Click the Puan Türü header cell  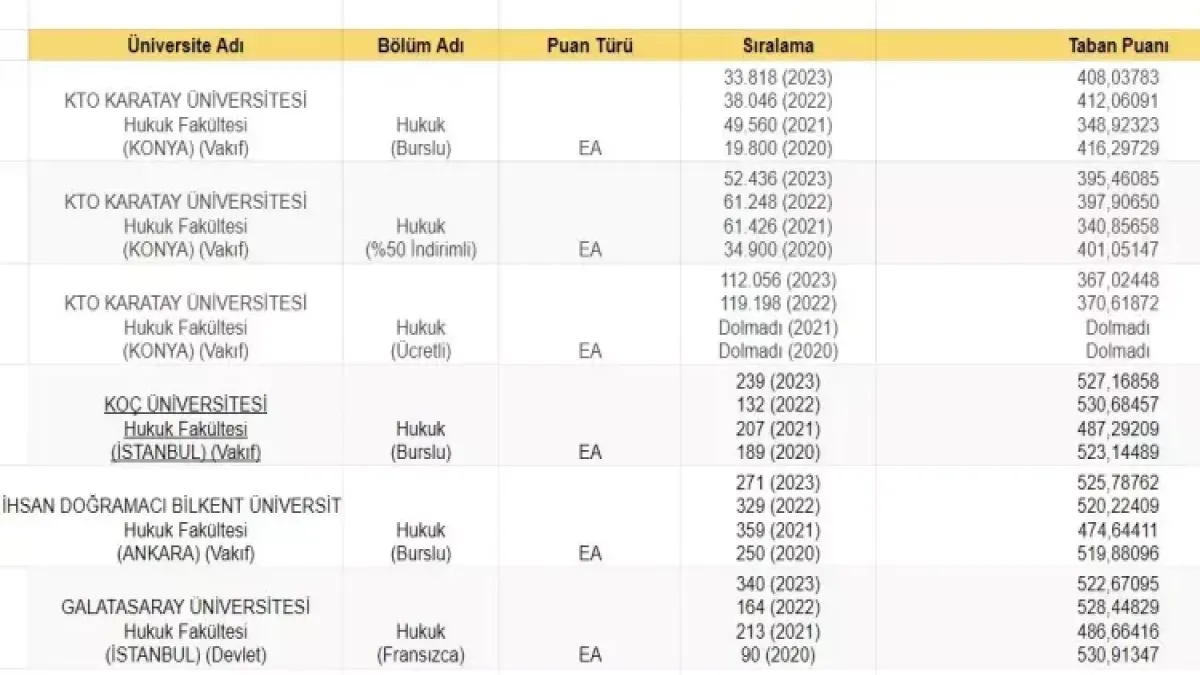pos(590,46)
